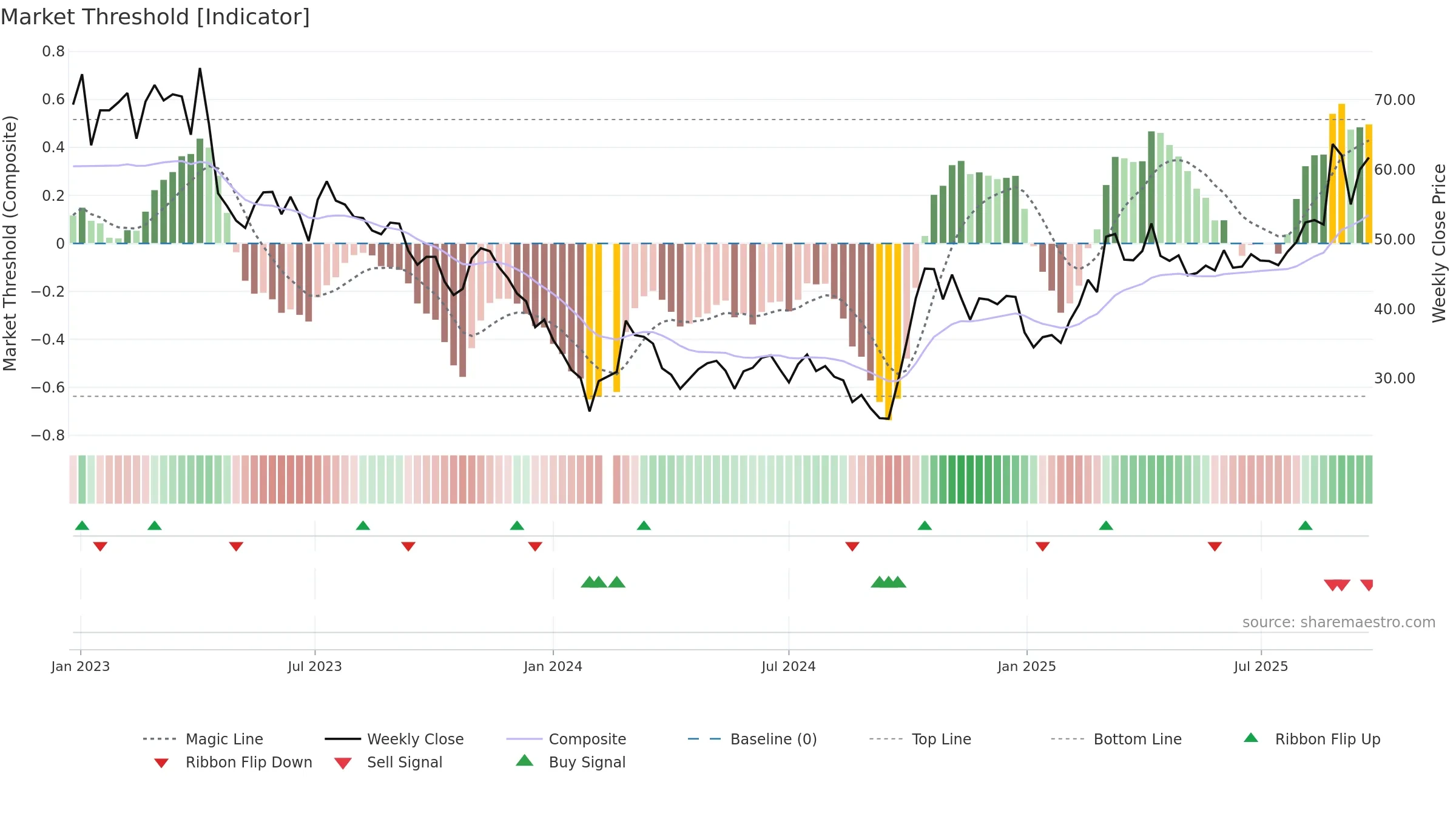Click the Weekly Close Price axis title
The image size is (1456, 819).
coord(1440,243)
